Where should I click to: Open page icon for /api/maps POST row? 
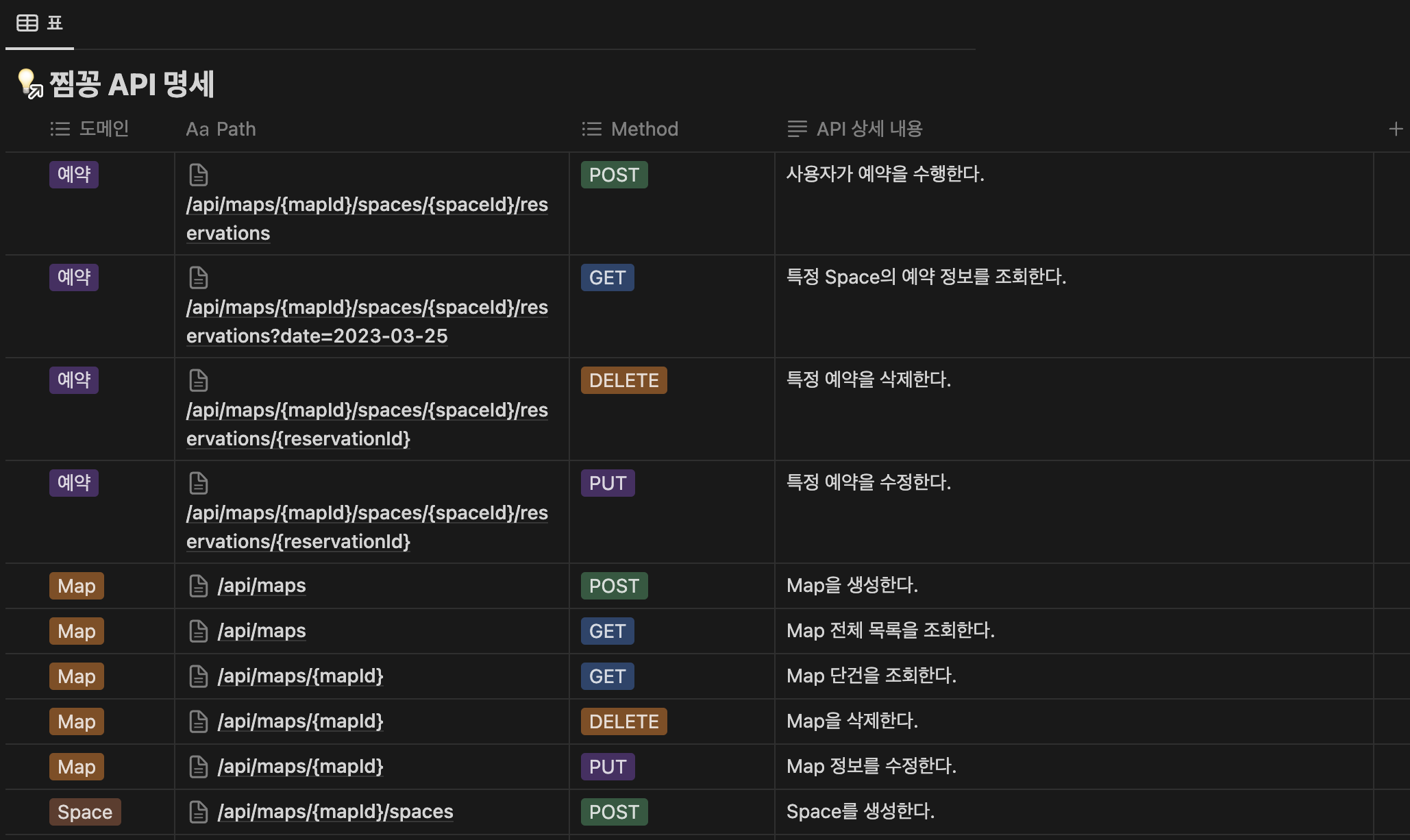[x=199, y=586]
